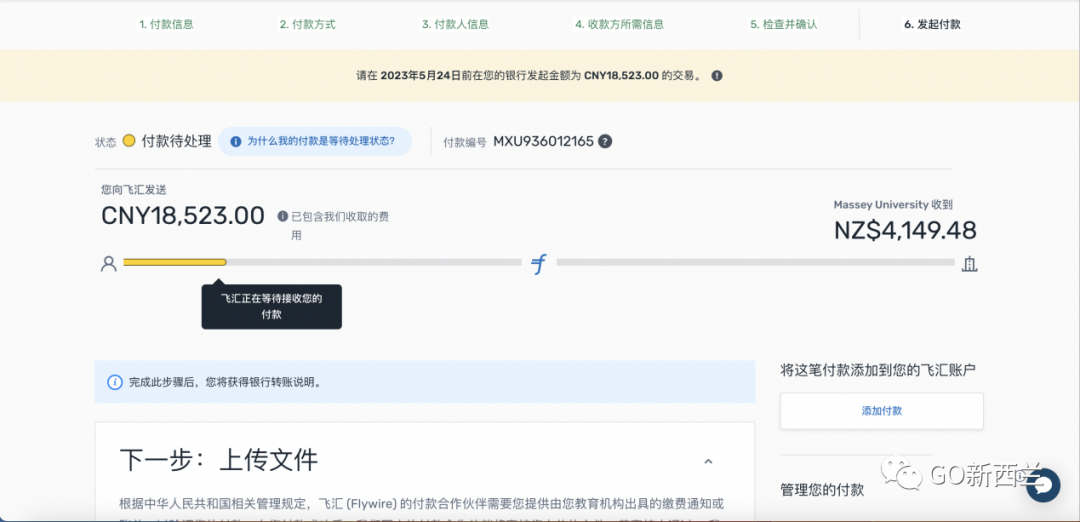Click the info icon in the yellow deadline banner

(717, 76)
